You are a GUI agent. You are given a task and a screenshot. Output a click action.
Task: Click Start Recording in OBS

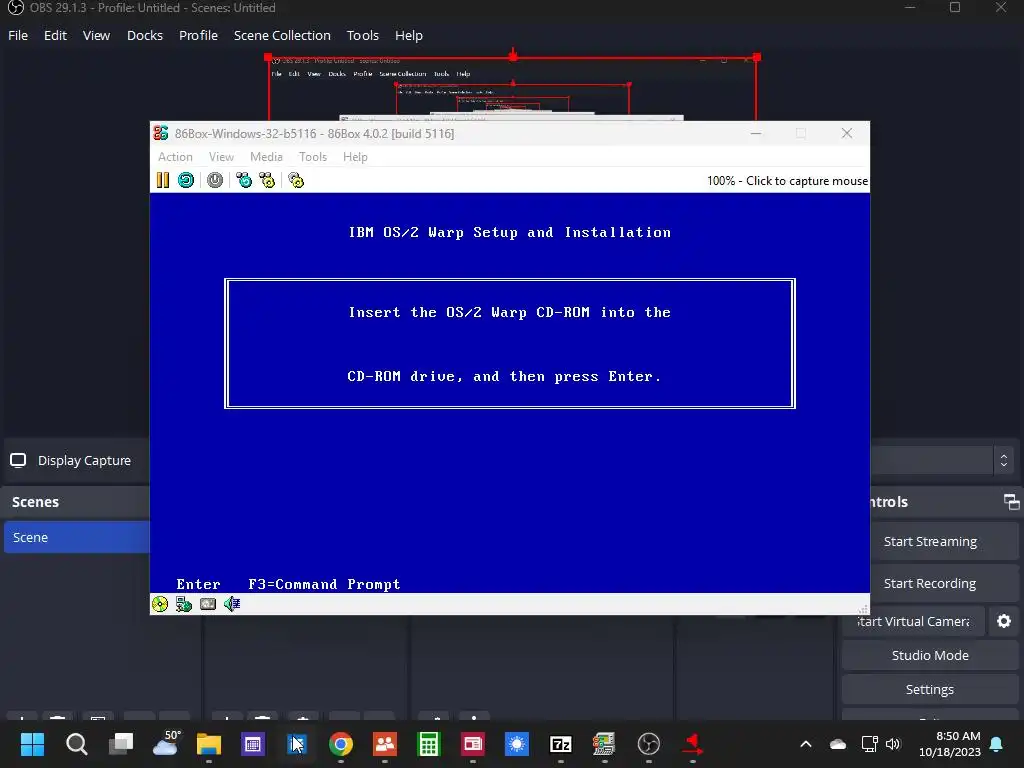930,583
